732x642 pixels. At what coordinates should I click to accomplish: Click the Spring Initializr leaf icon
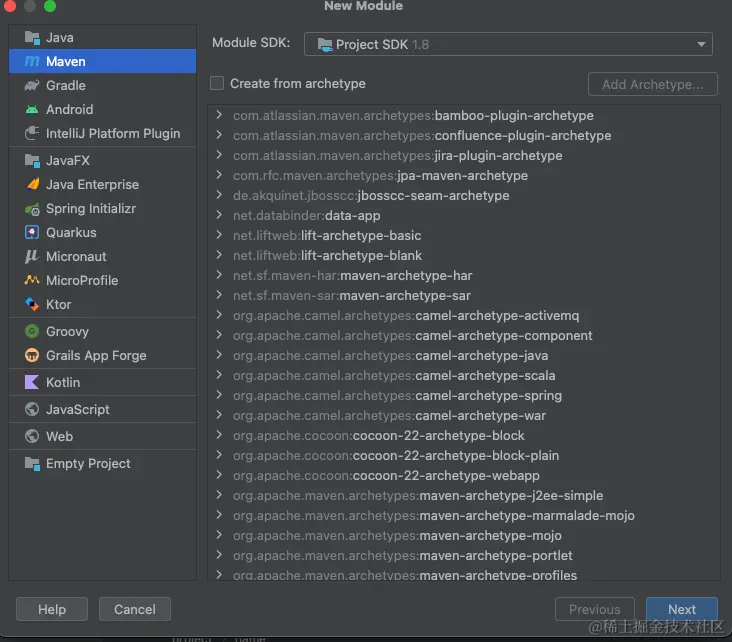tap(32, 209)
